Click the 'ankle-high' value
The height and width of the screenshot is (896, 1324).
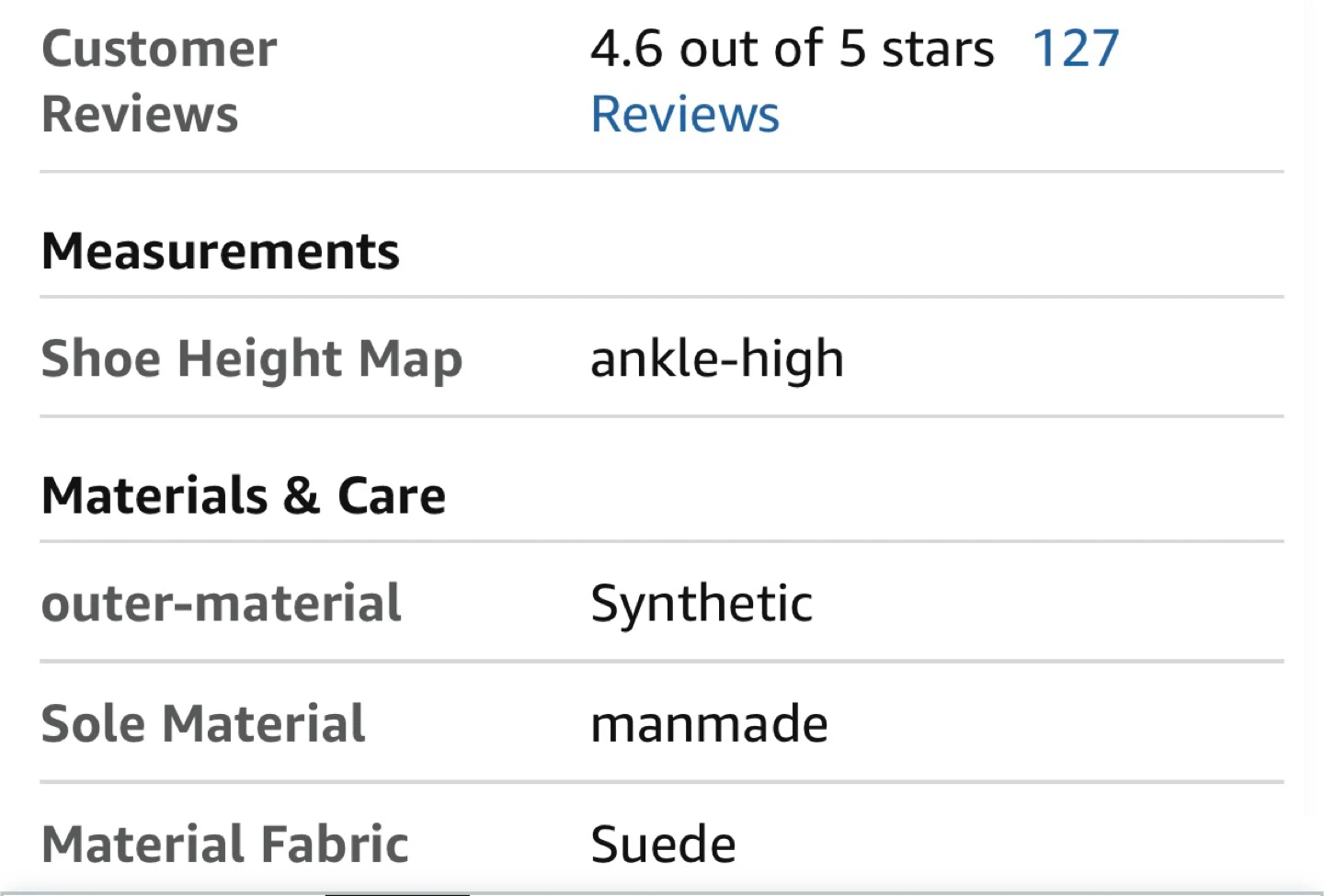(x=717, y=358)
